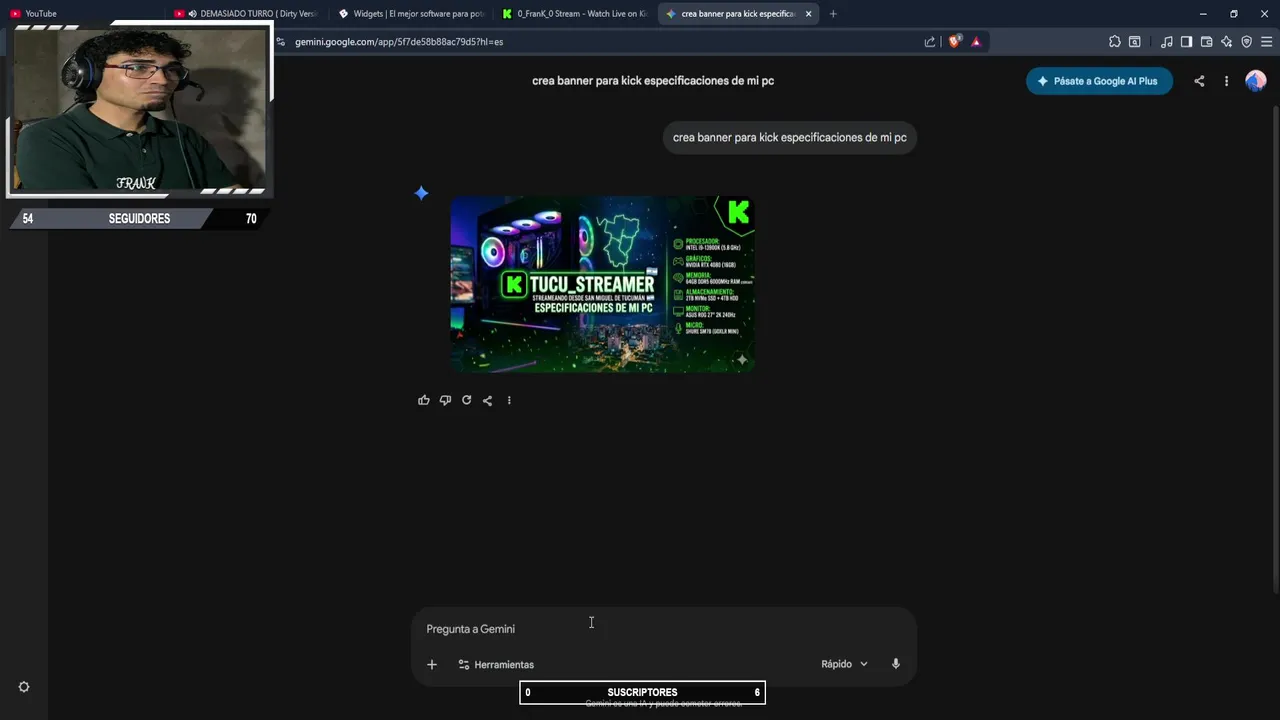Screen dimensions: 1280x720
Task: Share this page from the address bar
Action: click(x=930, y=42)
